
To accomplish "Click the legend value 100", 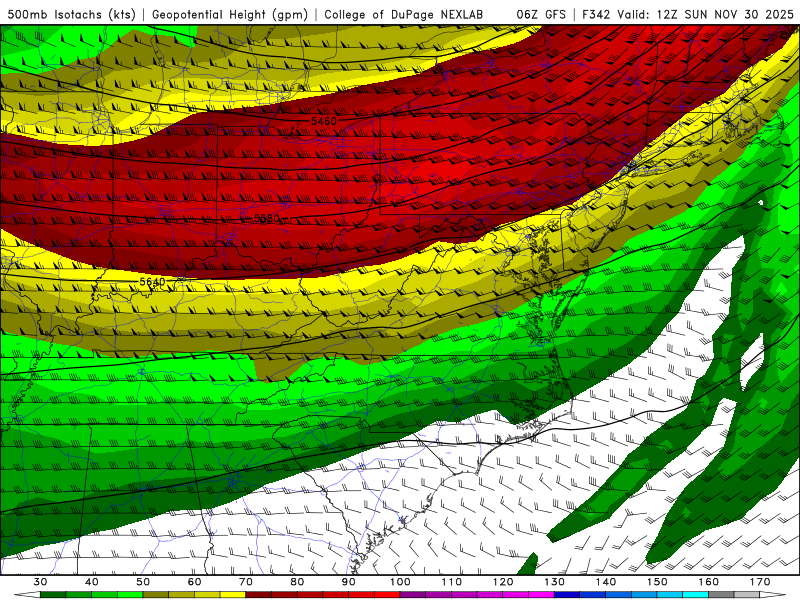I will point(400,582).
